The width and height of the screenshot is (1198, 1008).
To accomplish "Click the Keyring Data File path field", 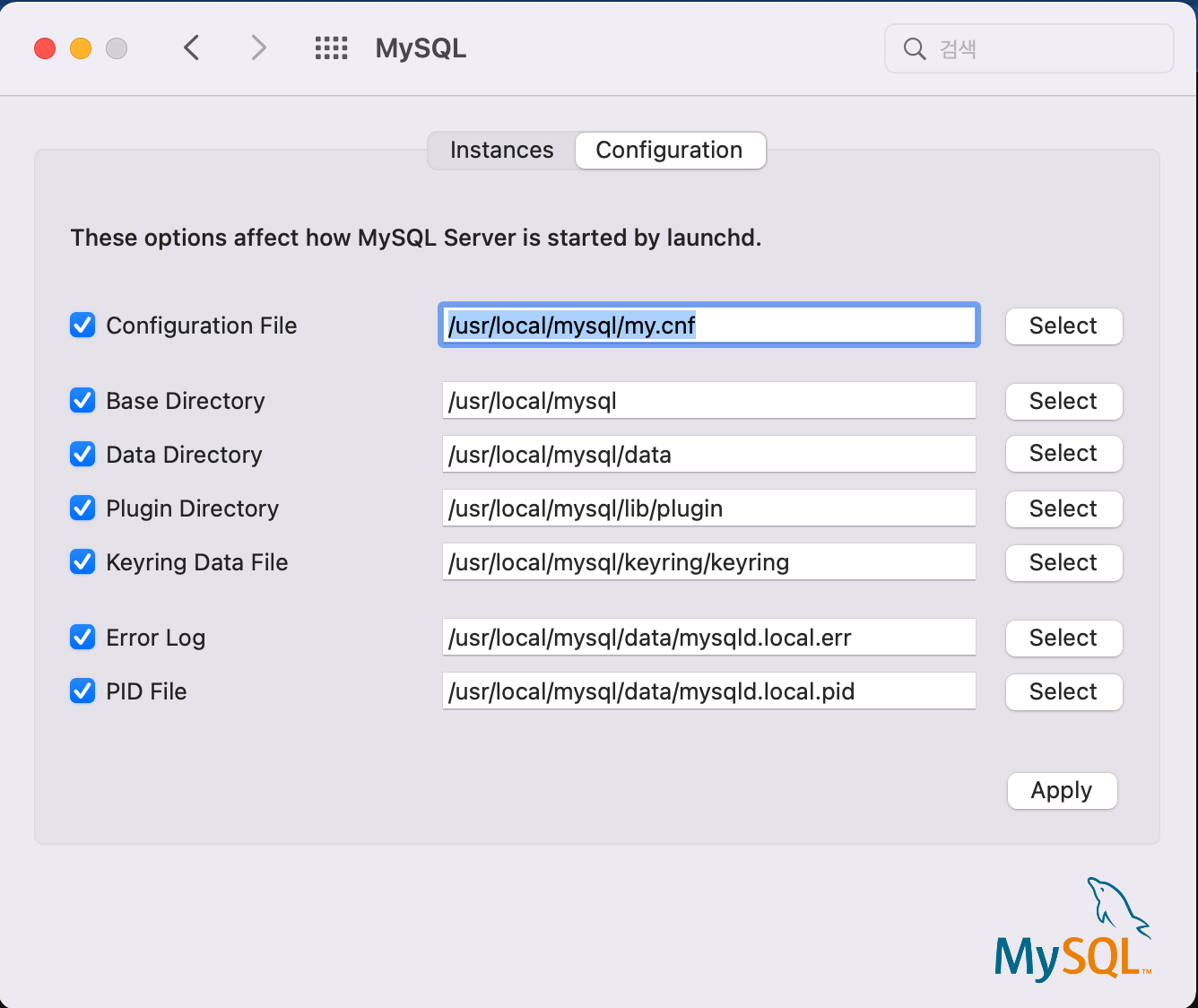I will [708, 561].
